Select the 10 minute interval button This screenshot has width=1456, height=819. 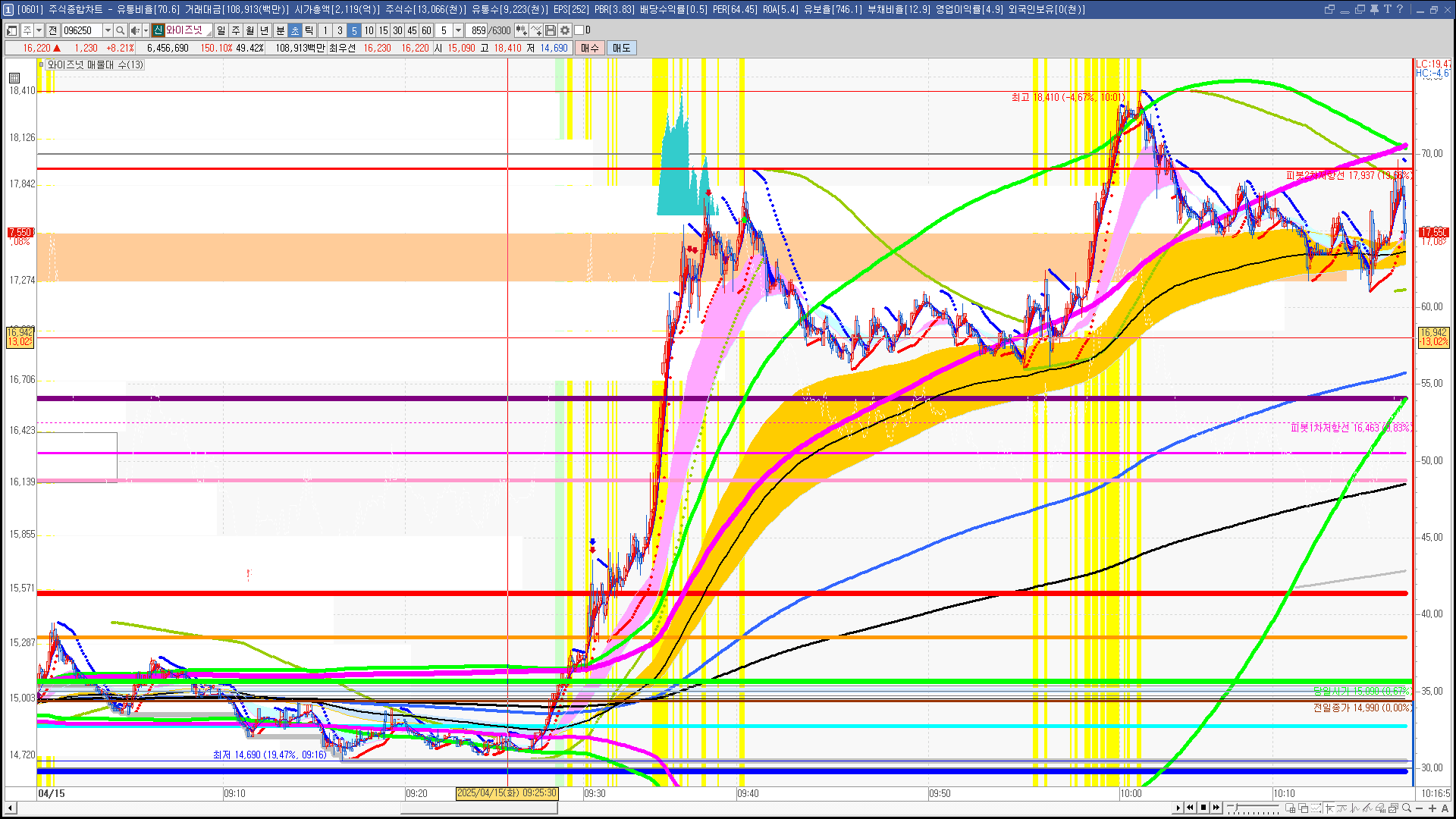369,30
